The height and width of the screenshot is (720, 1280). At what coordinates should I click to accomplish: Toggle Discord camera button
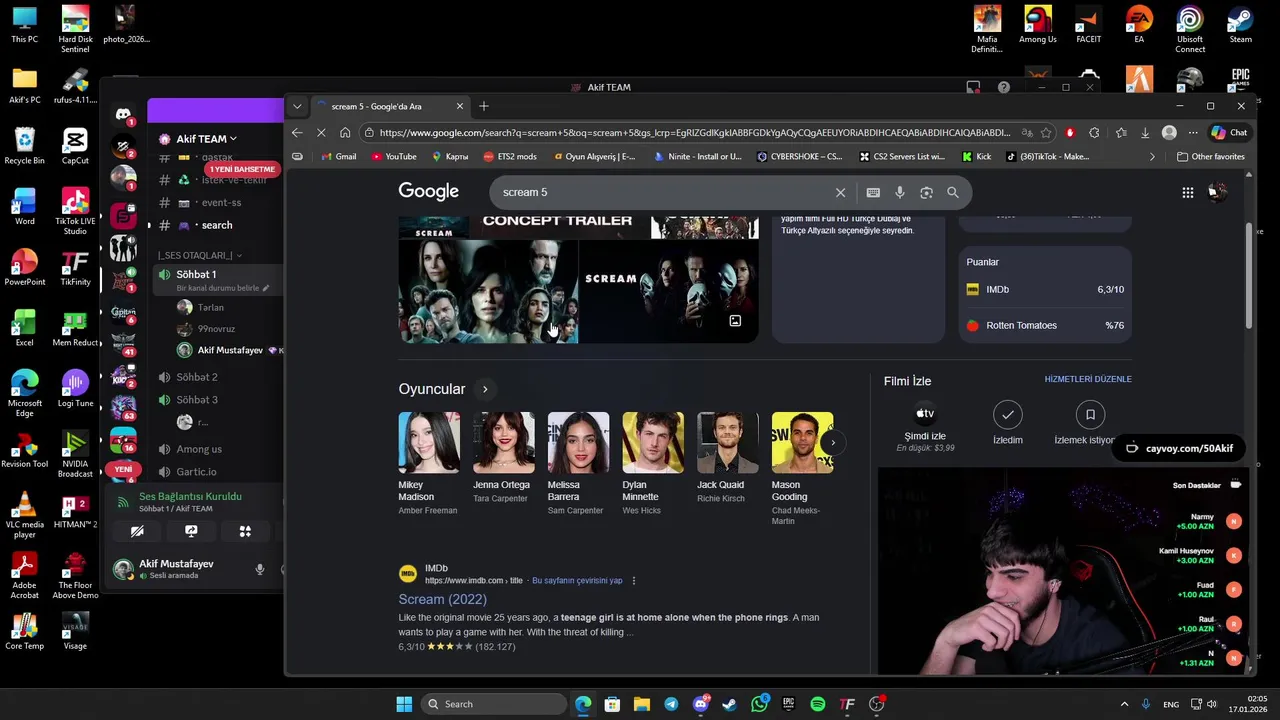(x=137, y=531)
